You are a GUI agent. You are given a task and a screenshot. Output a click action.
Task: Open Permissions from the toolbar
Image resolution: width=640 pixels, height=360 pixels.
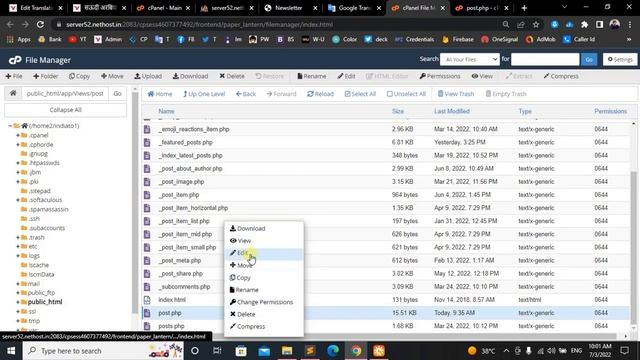440,76
